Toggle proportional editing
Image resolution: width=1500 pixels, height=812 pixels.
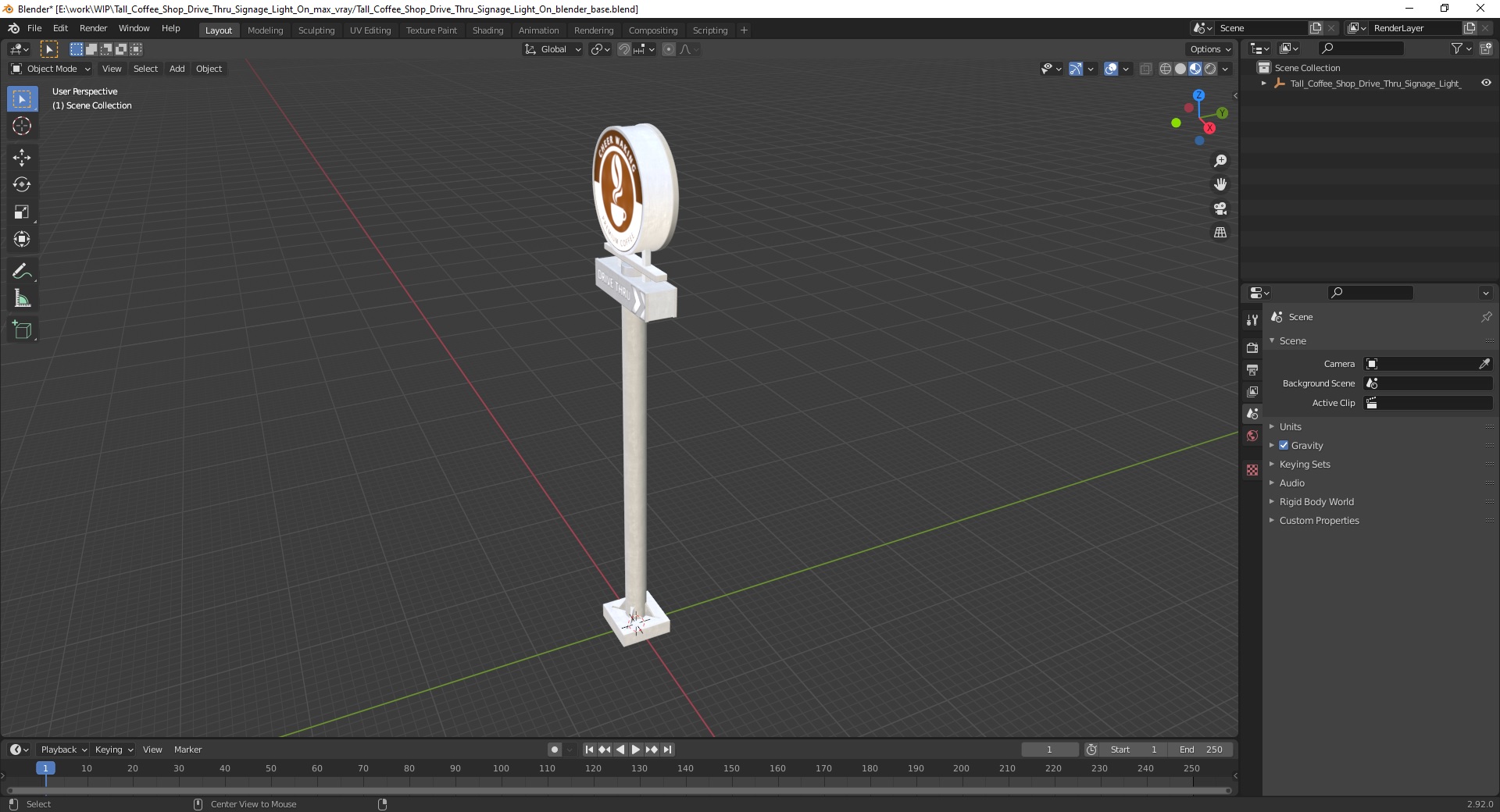(669, 49)
